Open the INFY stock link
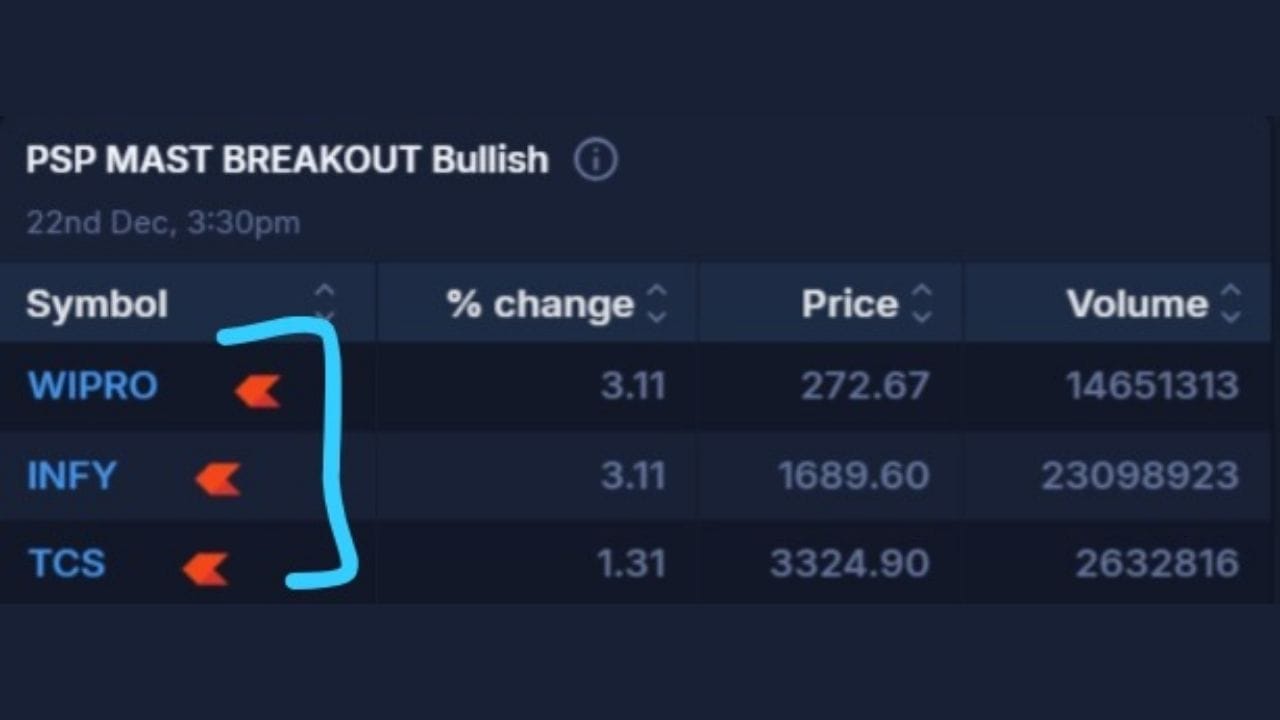The image size is (1280, 720). point(72,475)
